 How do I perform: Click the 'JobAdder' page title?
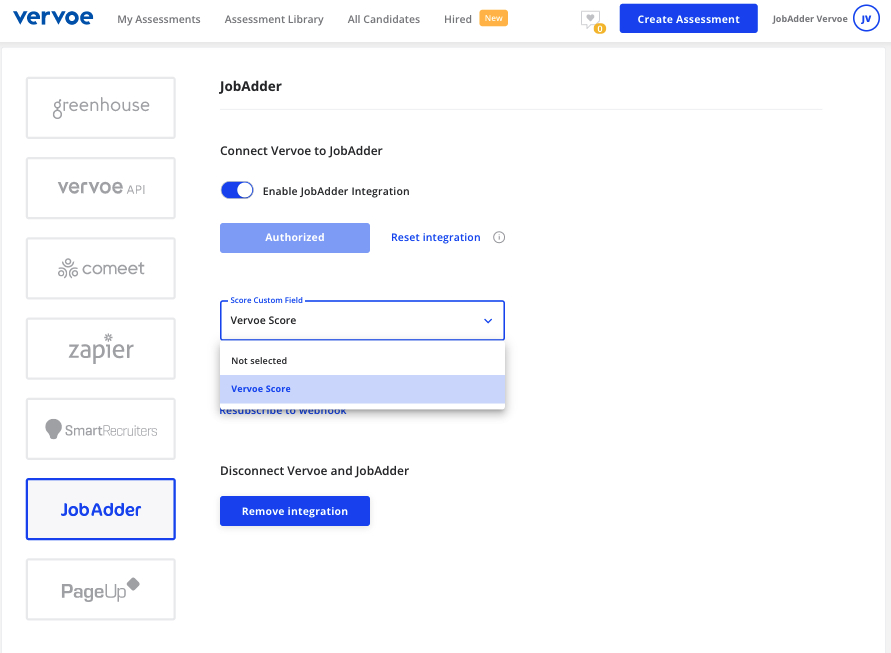pyautogui.click(x=251, y=86)
